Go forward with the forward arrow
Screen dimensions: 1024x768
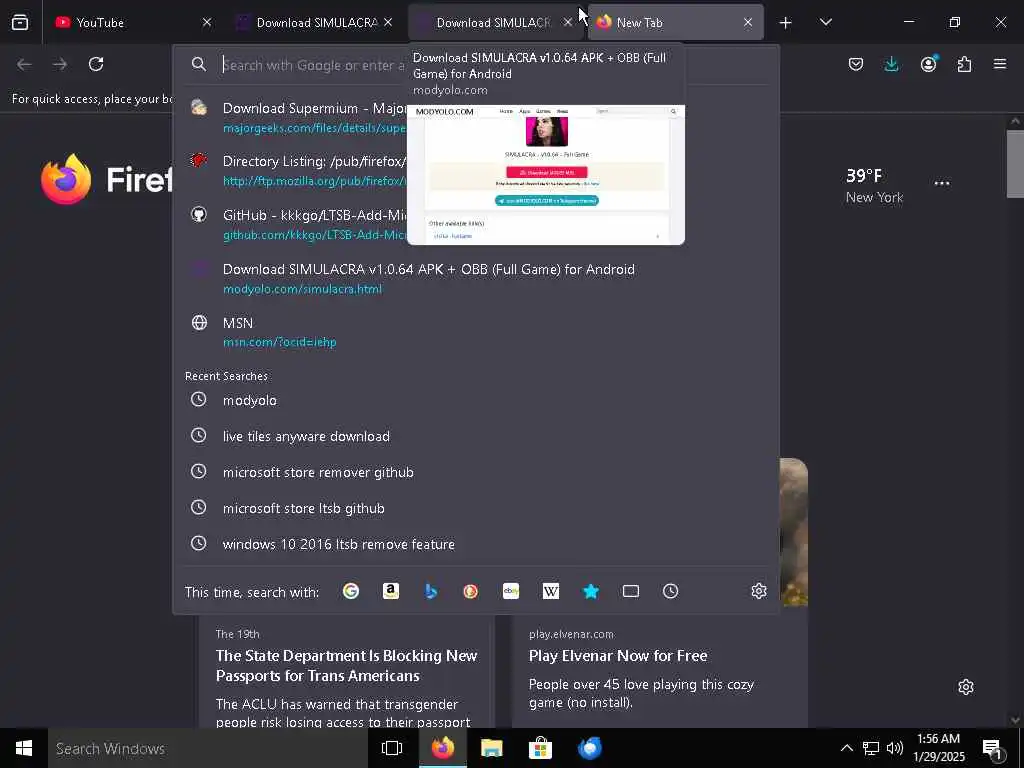coord(60,64)
